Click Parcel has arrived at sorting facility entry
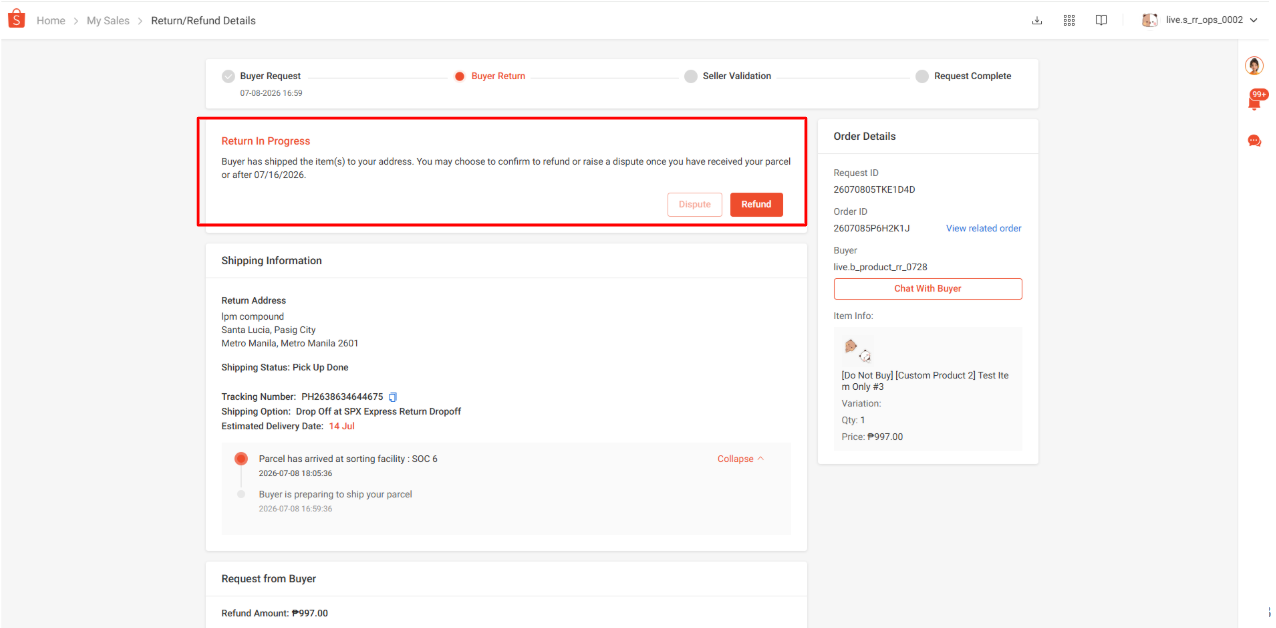1276x628 pixels. (348, 459)
